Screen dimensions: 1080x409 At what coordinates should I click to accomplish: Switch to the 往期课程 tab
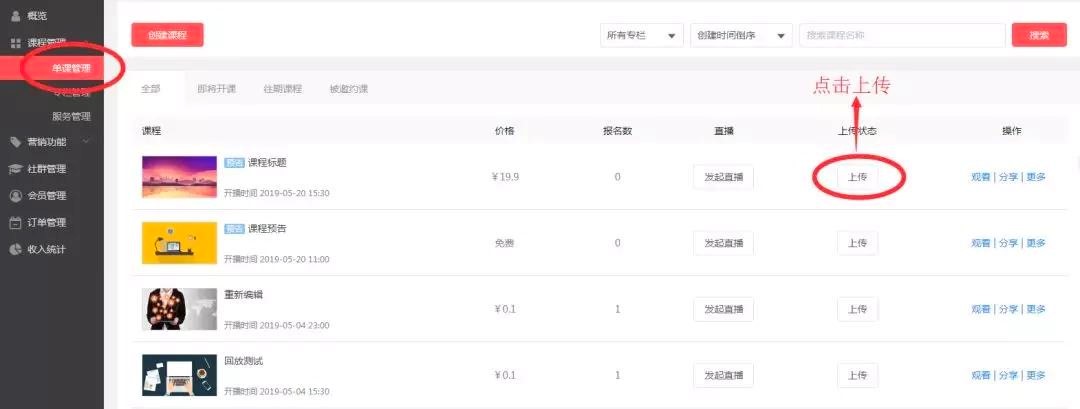pos(282,89)
